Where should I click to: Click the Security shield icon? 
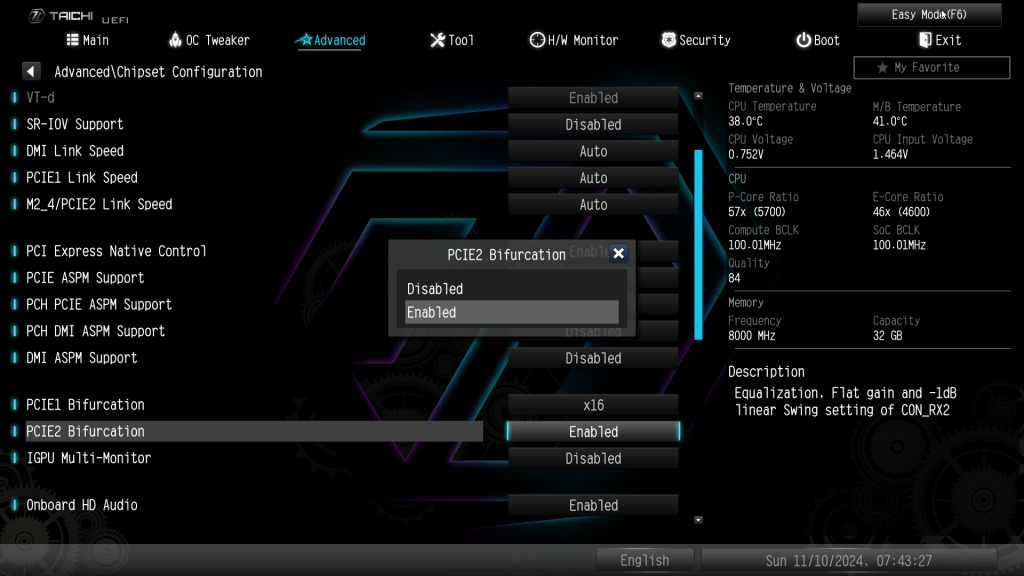click(669, 40)
